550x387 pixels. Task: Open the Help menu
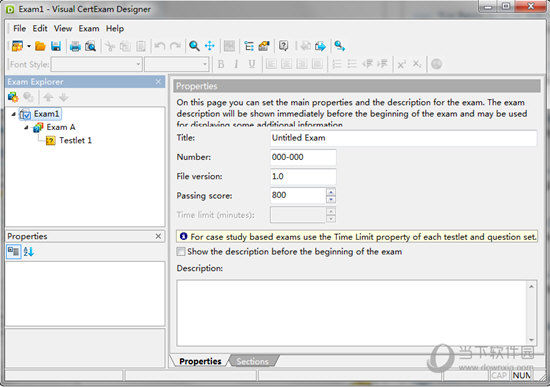coord(115,28)
